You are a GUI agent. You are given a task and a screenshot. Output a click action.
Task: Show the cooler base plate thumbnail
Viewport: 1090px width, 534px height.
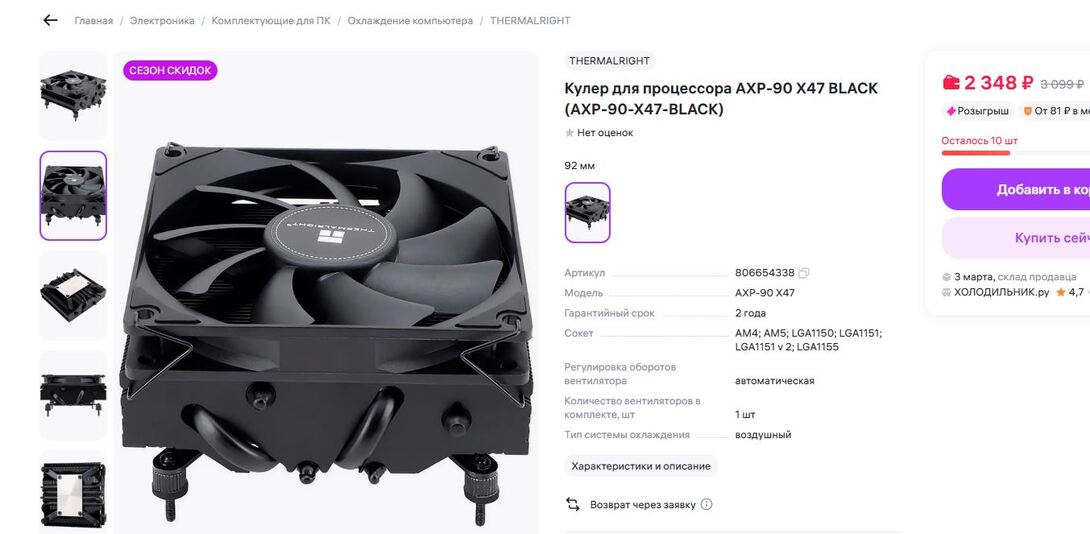pyautogui.click(x=73, y=296)
